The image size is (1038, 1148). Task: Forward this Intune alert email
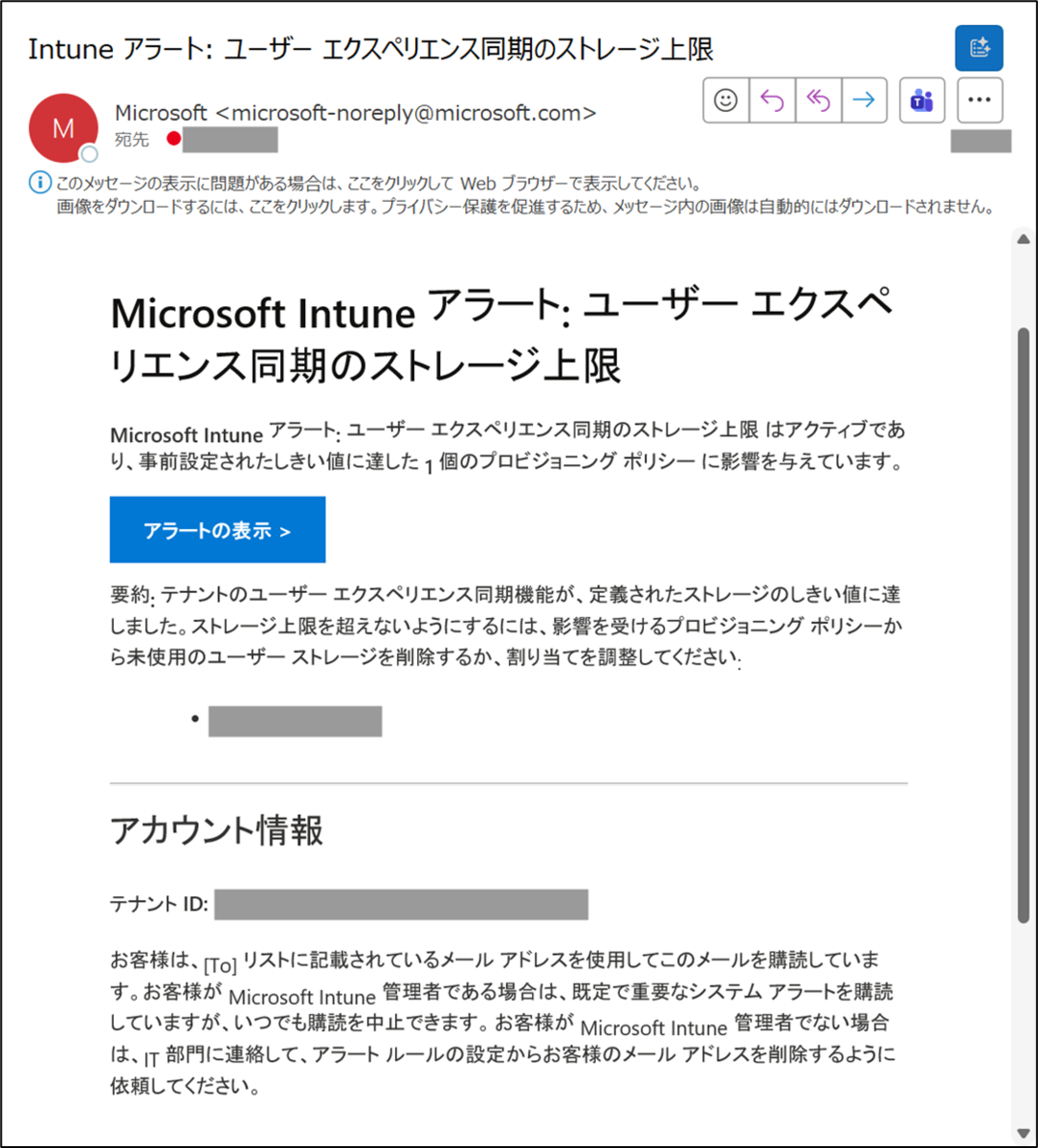click(x=864, y=100)
